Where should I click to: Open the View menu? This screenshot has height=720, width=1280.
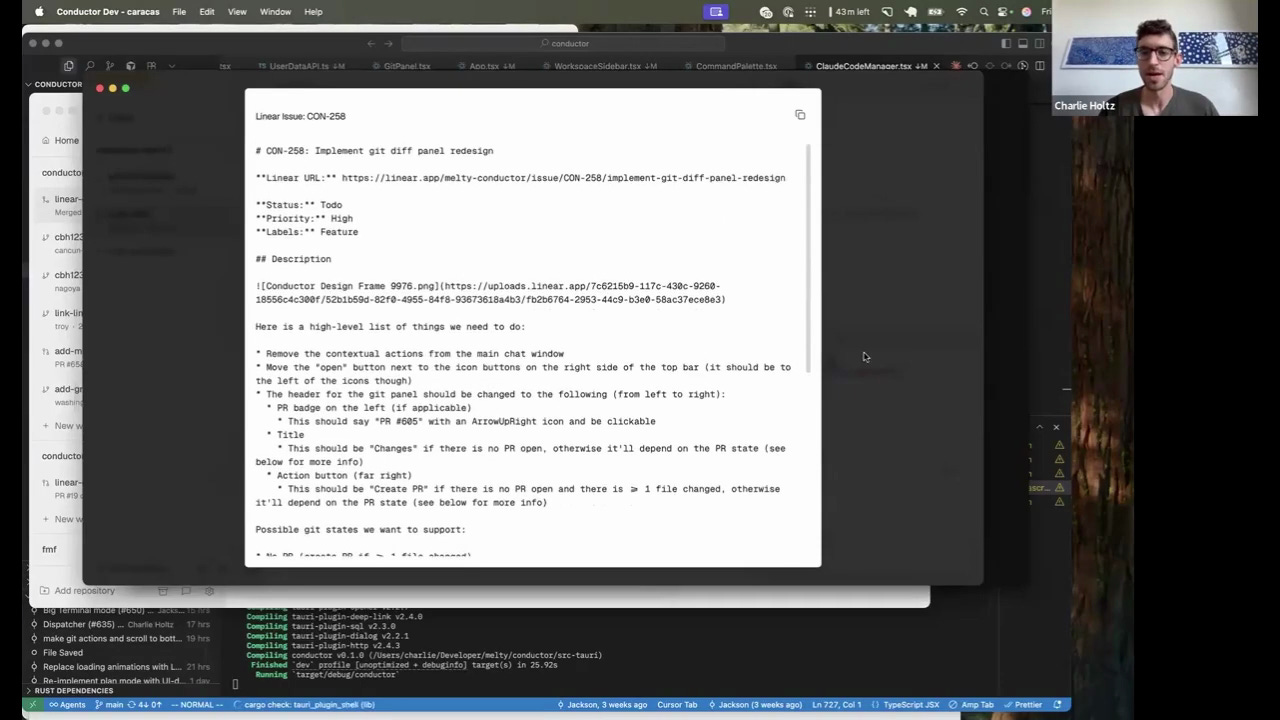237,12
